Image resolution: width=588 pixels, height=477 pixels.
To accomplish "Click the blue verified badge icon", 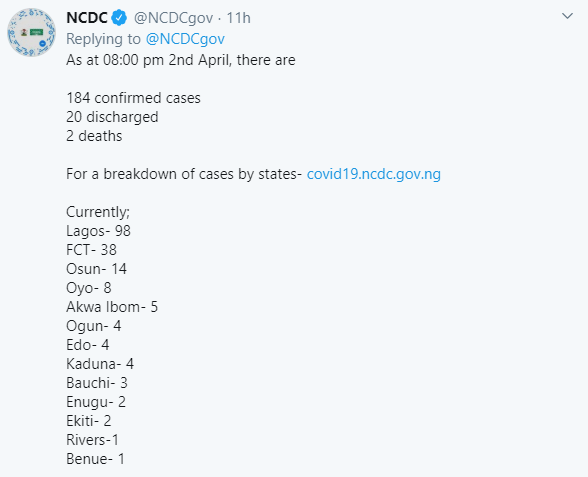I will pyautogui.click(x=120, y=18).
